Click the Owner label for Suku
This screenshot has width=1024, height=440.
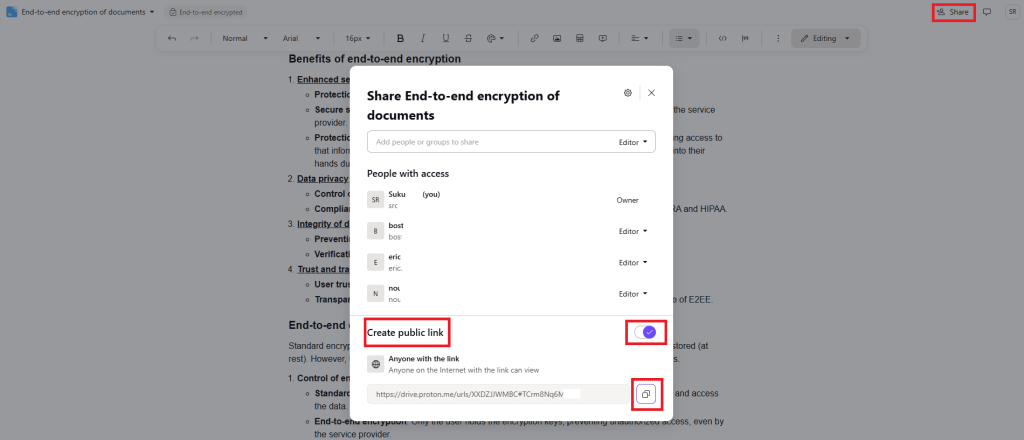pyautogui.click(x=627, y=200)
